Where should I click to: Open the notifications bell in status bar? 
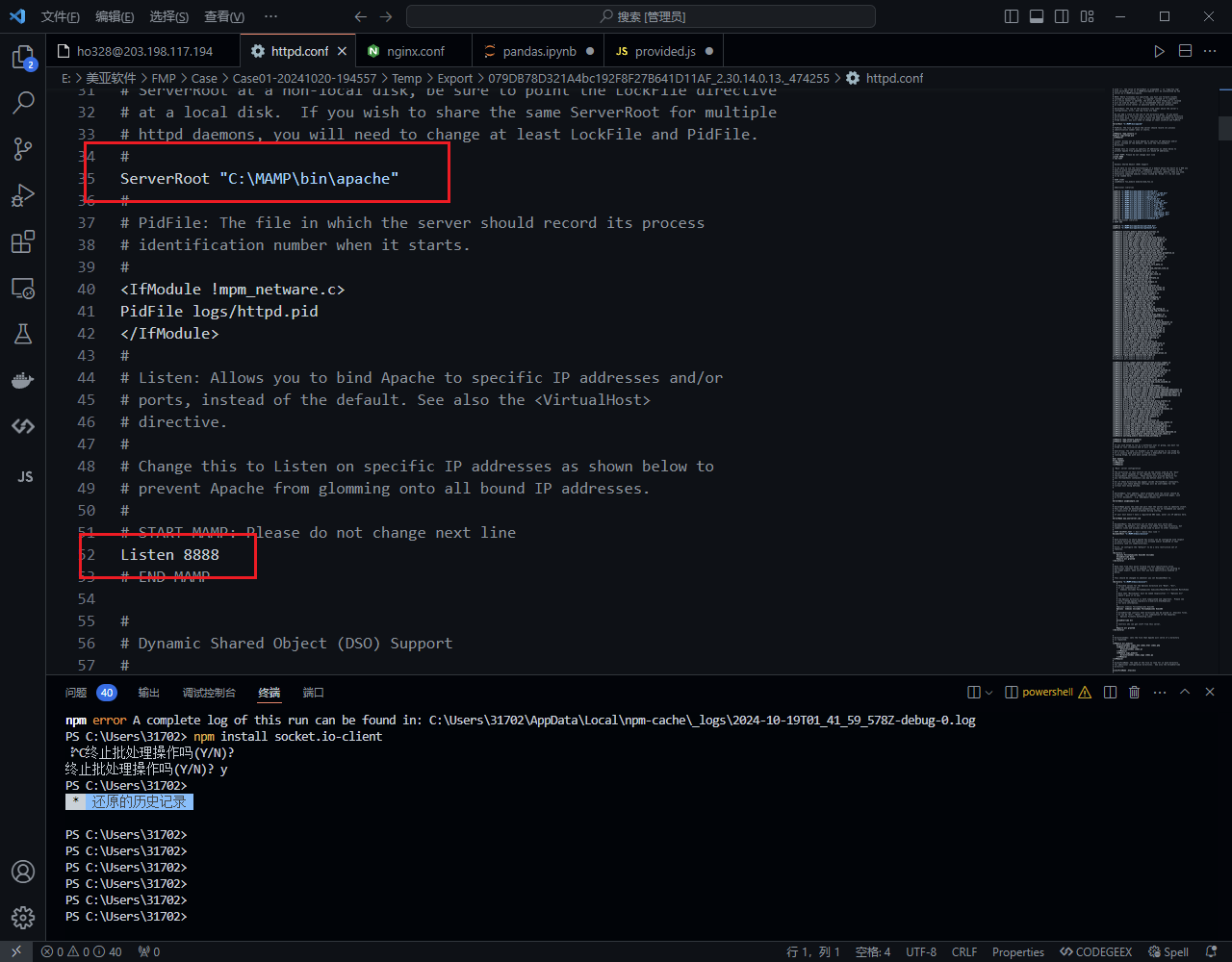tap(1211, 951)
